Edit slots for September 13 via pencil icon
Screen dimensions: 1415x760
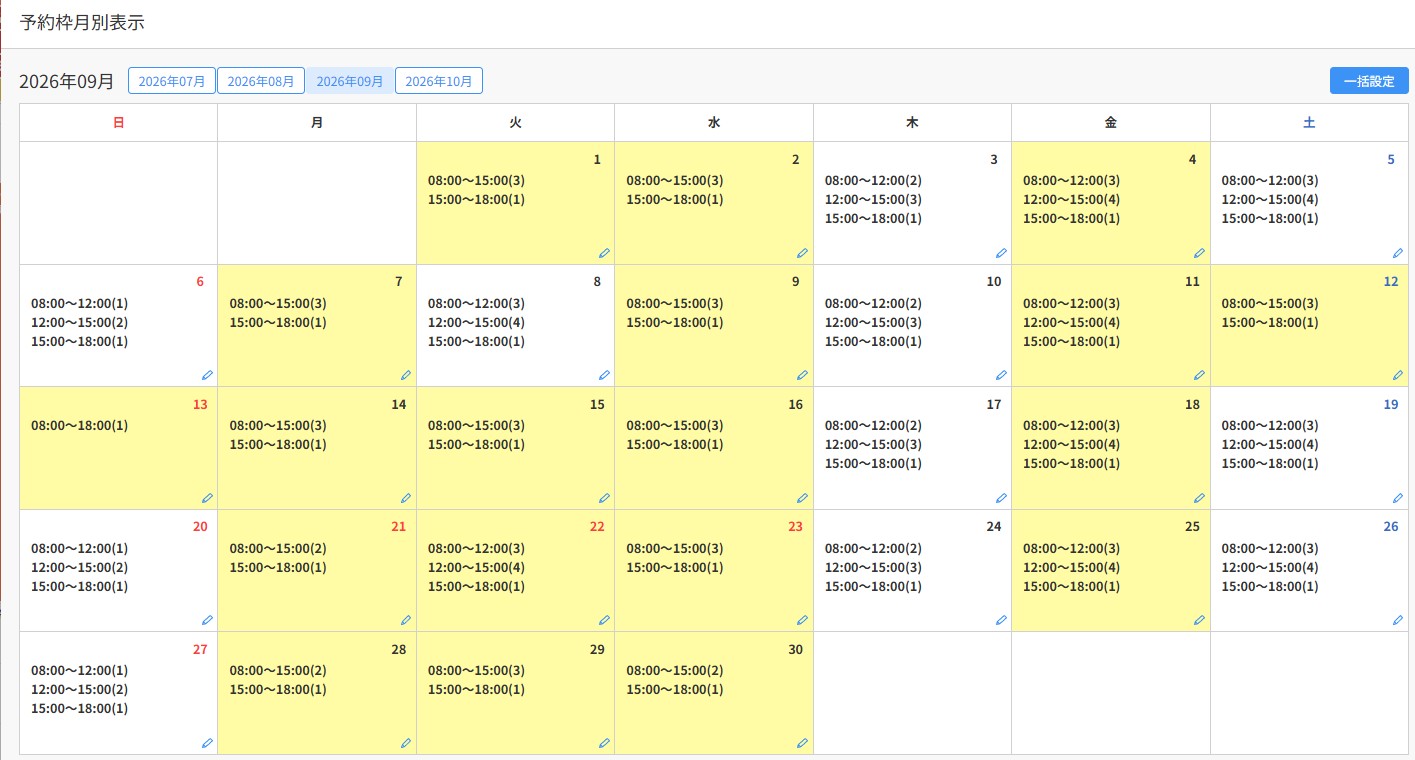[207, 497]
